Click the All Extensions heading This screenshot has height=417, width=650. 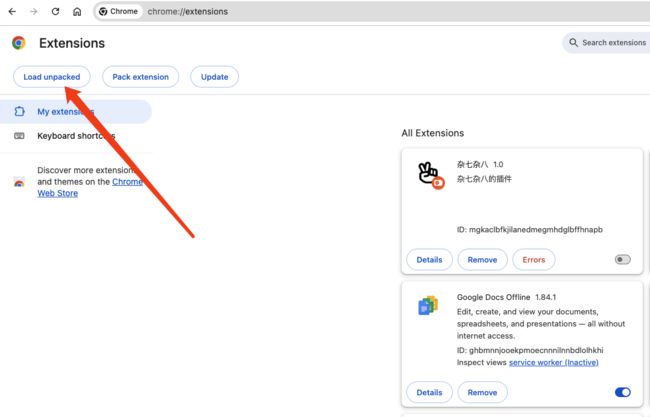pyautogui.click(x=432, y=133)
